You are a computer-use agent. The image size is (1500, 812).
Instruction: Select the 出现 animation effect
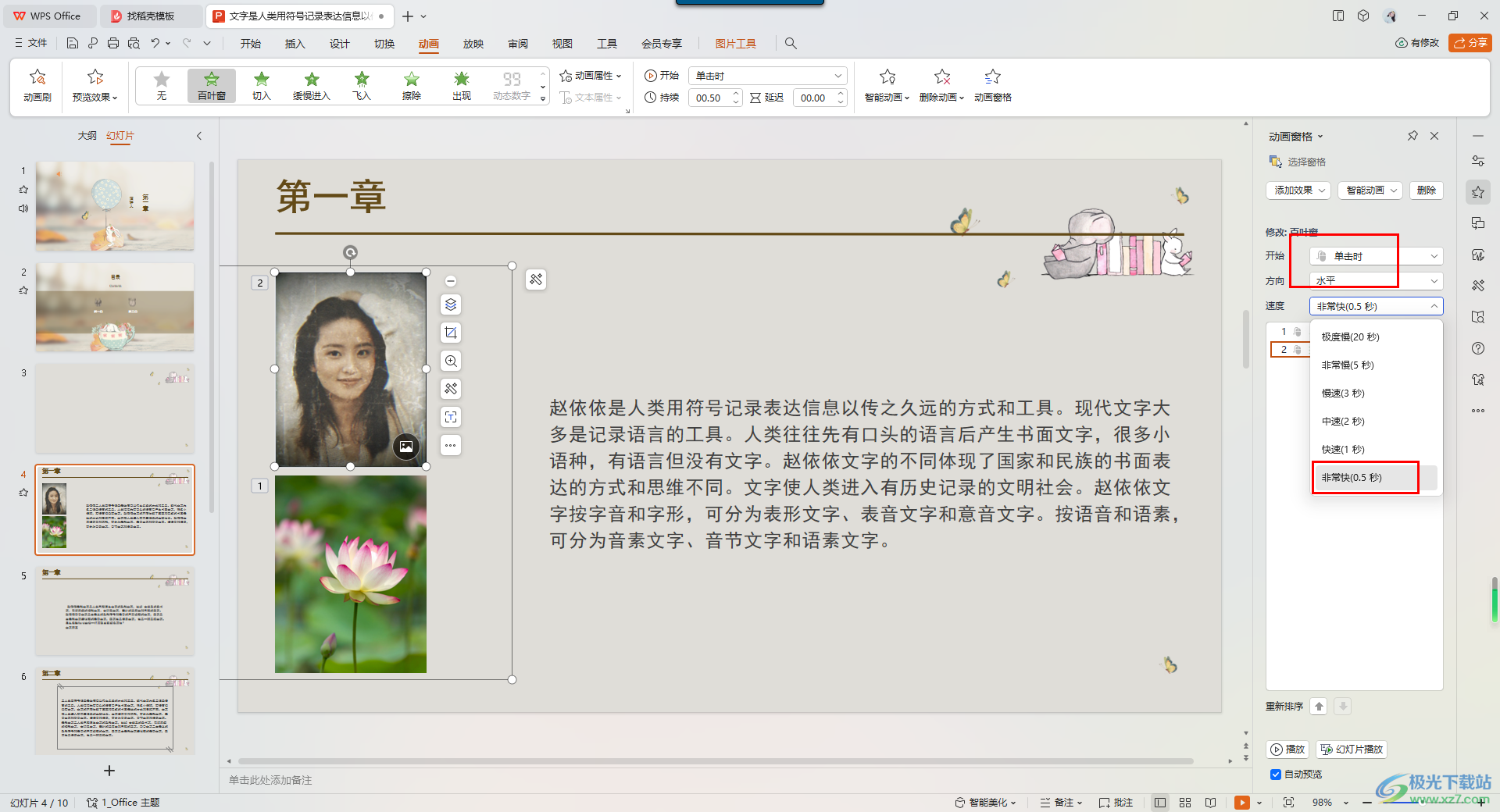coord(461,85)
